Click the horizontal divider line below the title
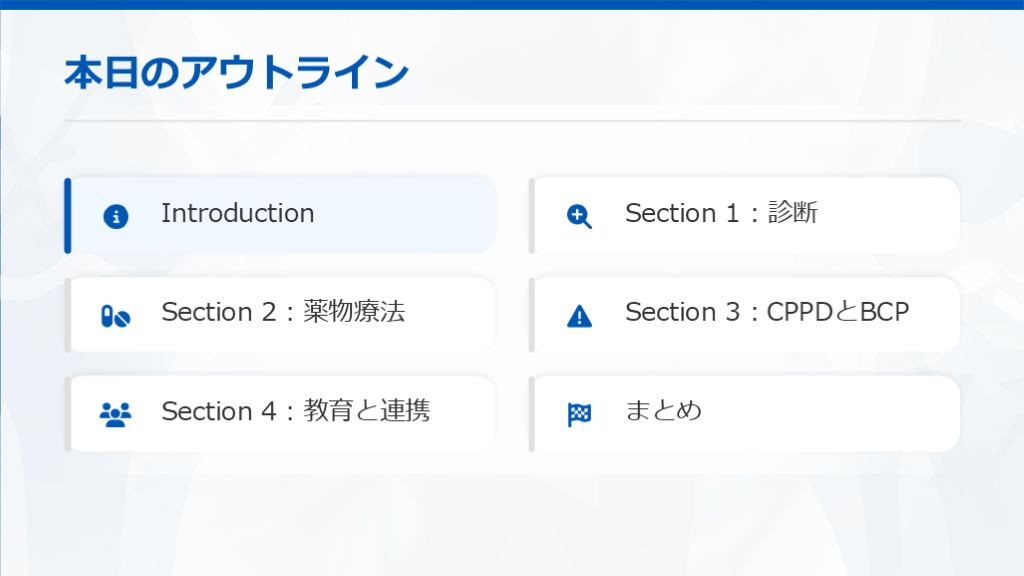Screen dimensions: 1024x576 pyautogui.click(x=512, y=121)
